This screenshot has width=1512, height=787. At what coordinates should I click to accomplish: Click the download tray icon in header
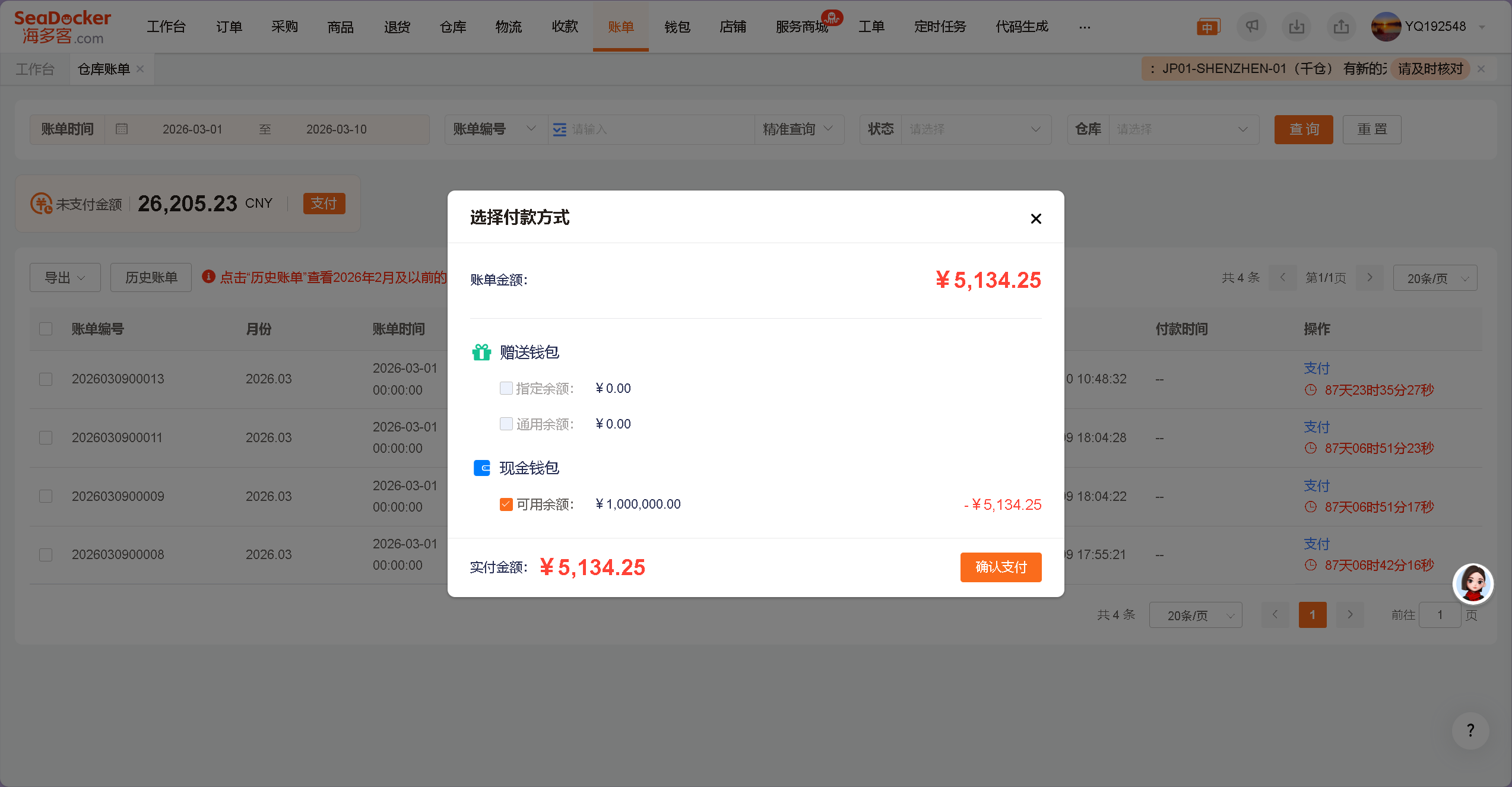(1297, 27)
